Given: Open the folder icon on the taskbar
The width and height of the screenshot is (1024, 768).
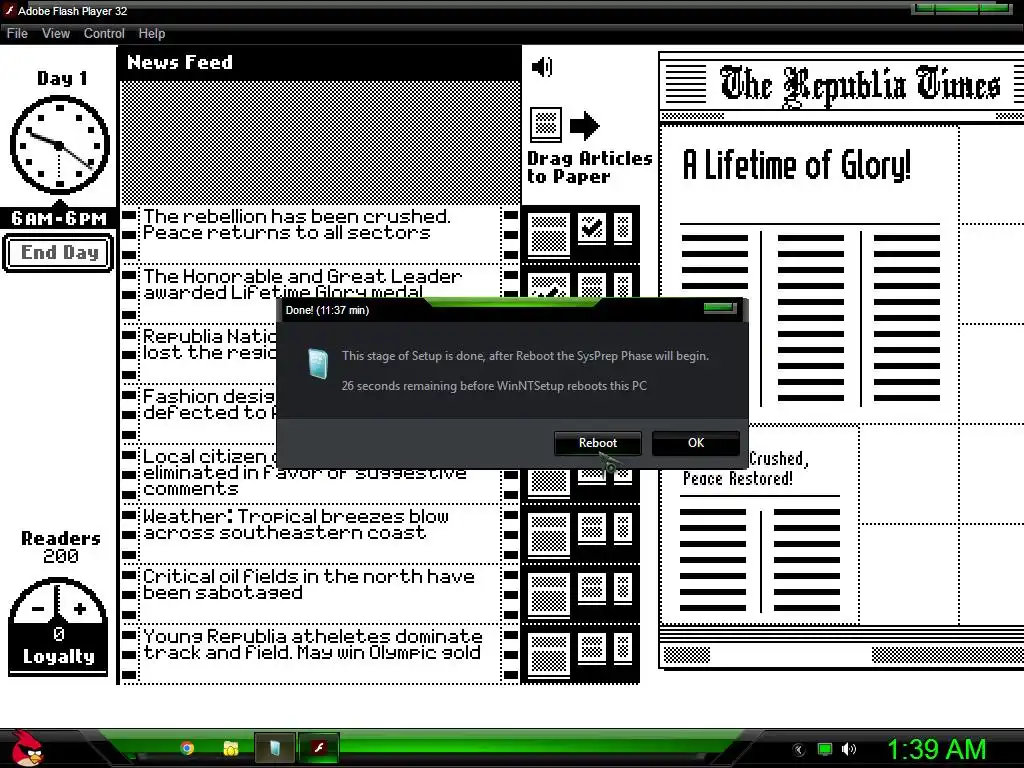Looking at the screenshot, I should coord(231,748).
